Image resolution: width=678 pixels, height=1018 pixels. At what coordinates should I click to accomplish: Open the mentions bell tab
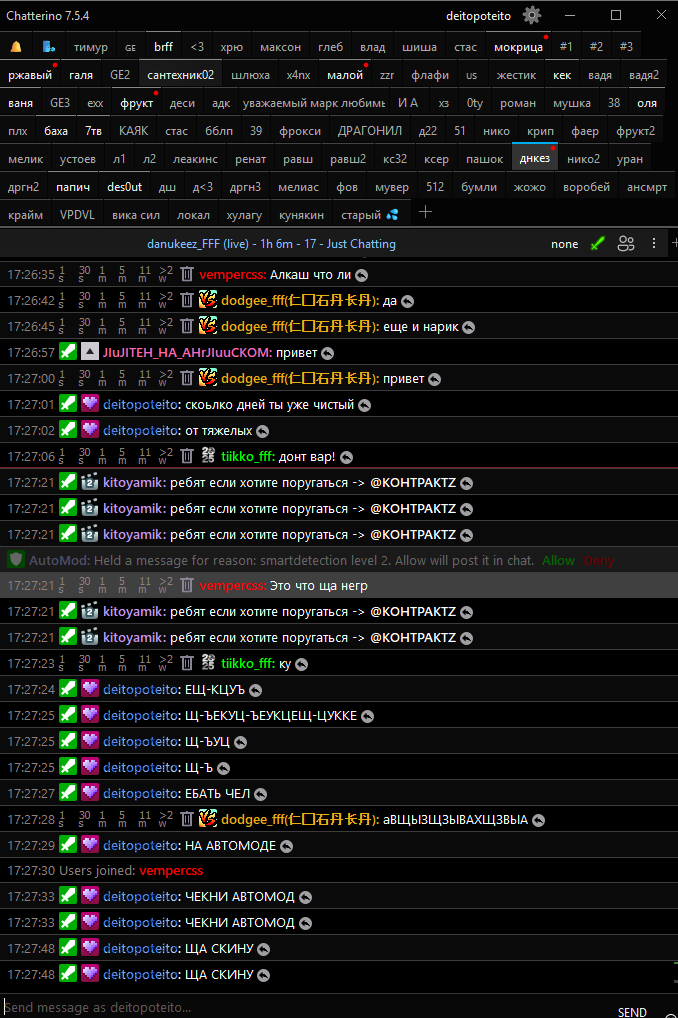17,47
